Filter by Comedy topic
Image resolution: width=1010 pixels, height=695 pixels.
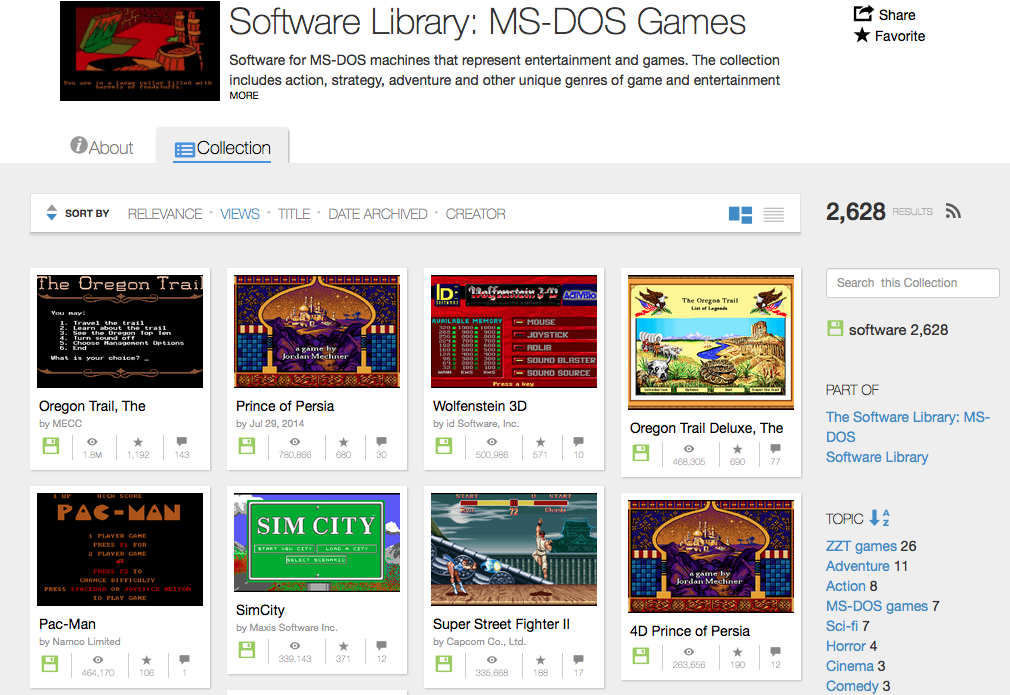852,686
